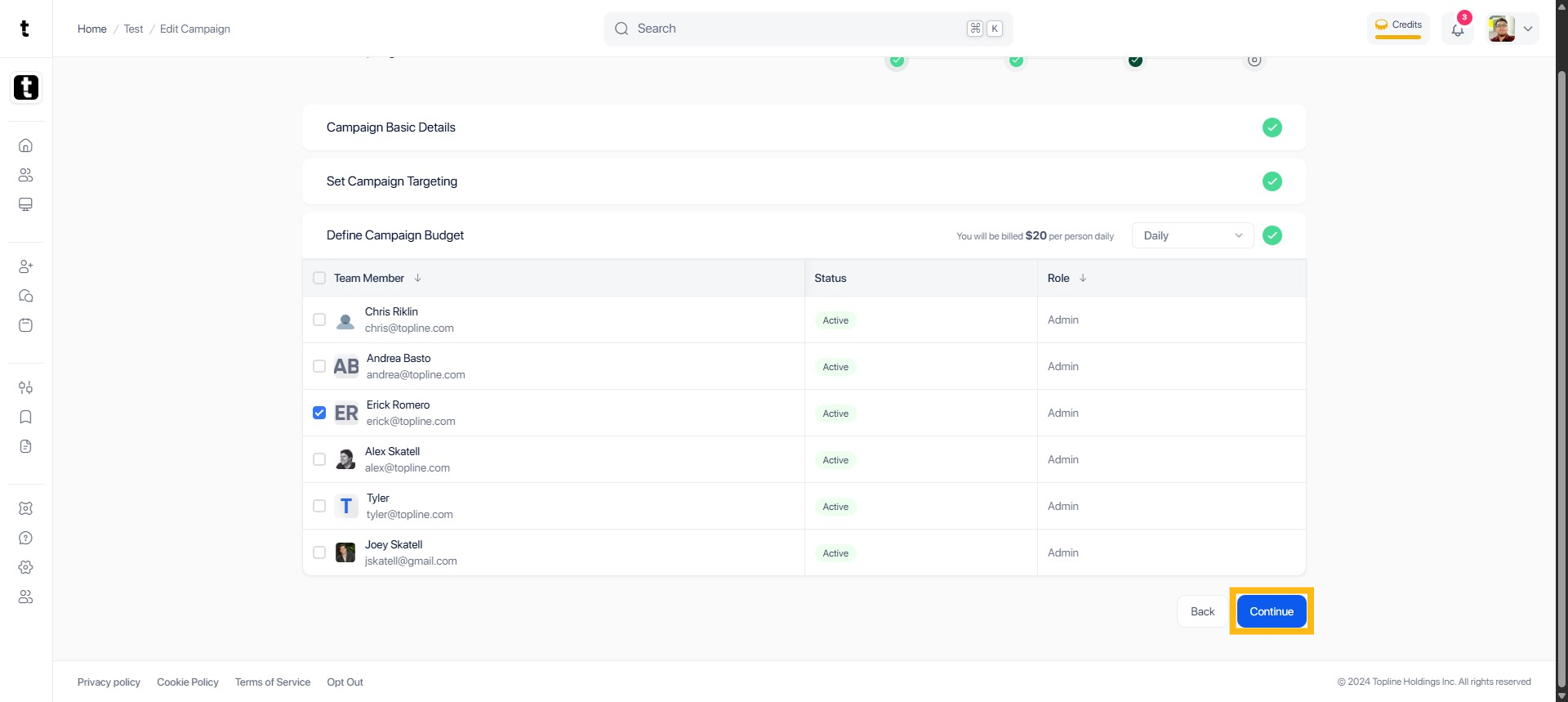Click the Active badge in Tyler's row
Image resolution: width=1568 pixels, height=702 pixels.
point(835,507)
